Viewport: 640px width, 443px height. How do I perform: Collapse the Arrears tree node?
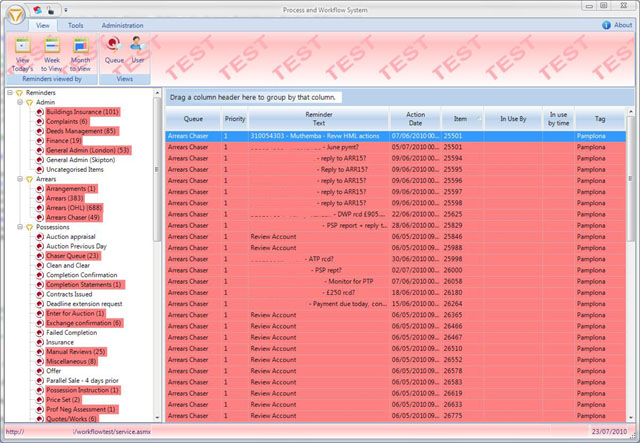pyautogui.click(x=20, y=179)
